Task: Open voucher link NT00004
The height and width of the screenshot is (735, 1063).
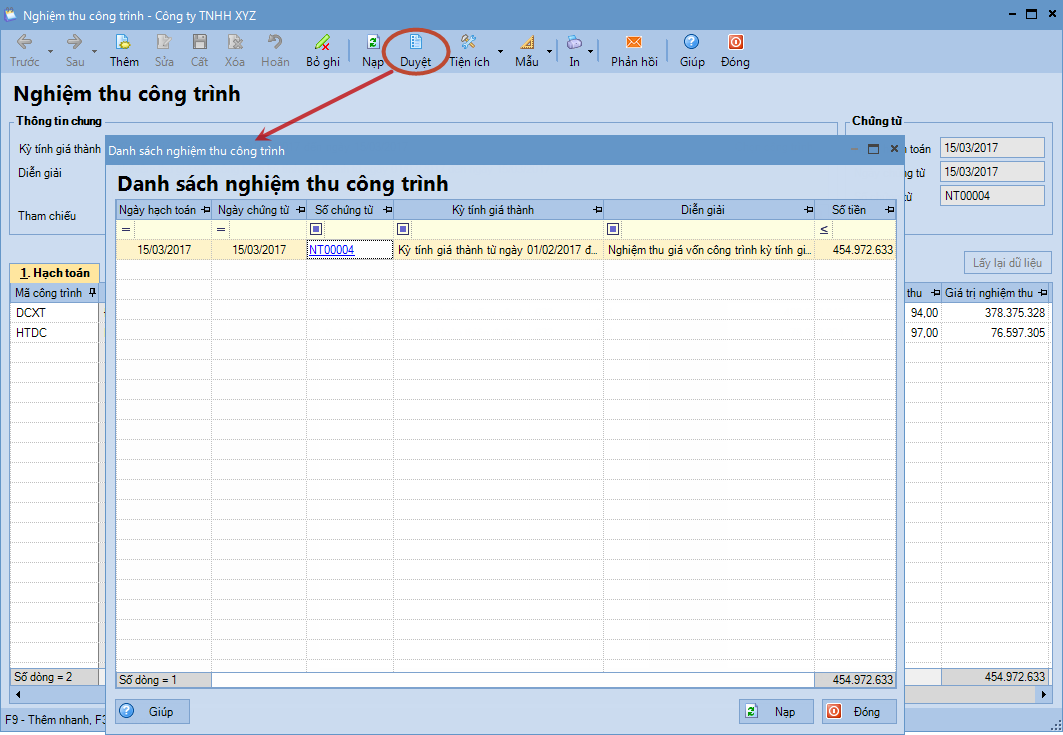Action: coord(331,250)
